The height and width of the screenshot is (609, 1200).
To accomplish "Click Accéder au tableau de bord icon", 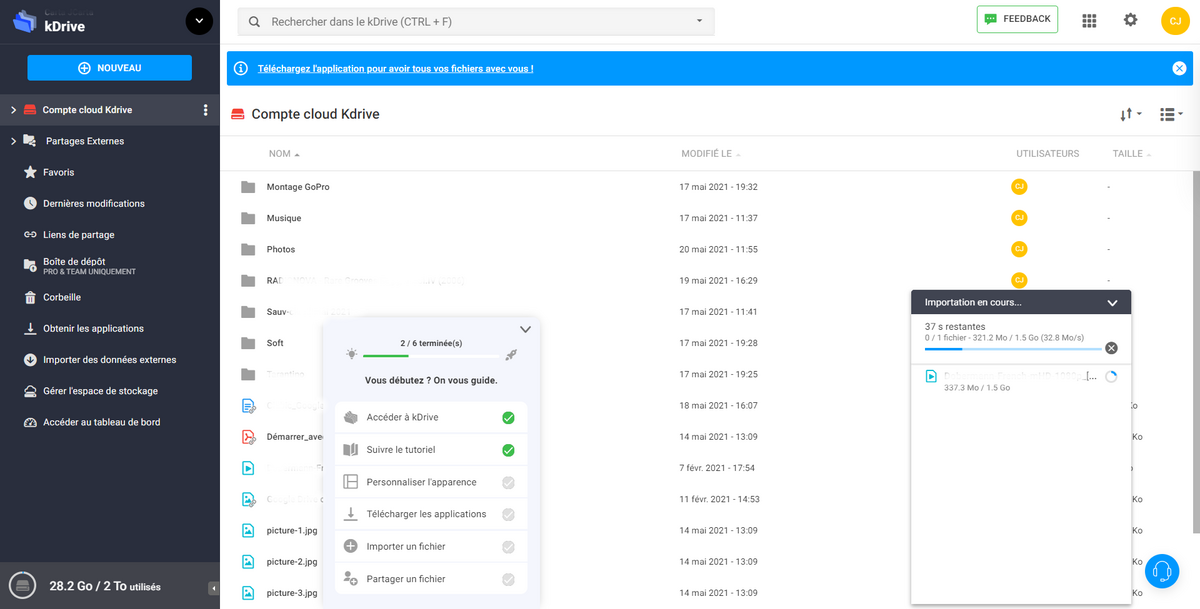I will pos(30,422).
